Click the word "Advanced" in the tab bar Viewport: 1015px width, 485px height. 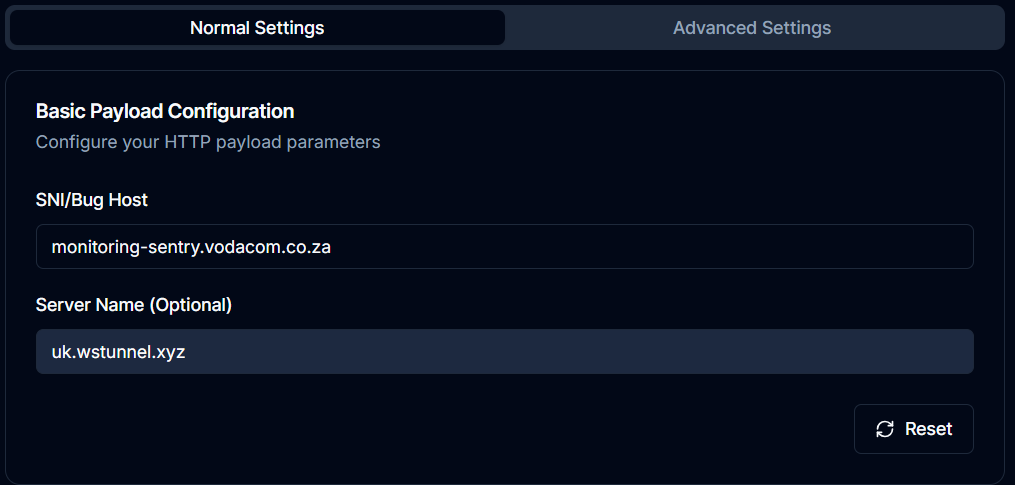[711, 28]
